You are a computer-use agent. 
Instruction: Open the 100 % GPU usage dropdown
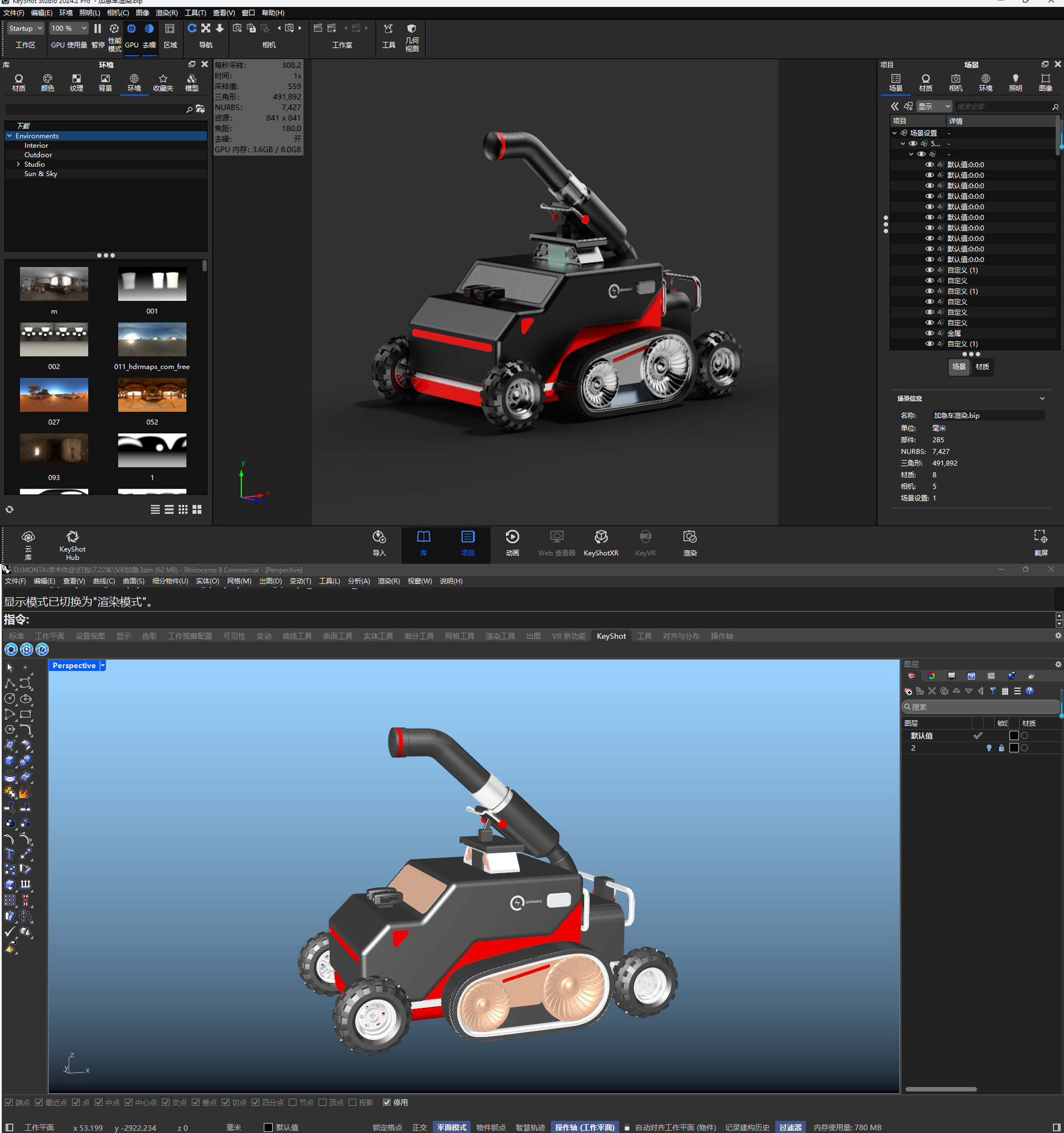click(x=68, y=28)
